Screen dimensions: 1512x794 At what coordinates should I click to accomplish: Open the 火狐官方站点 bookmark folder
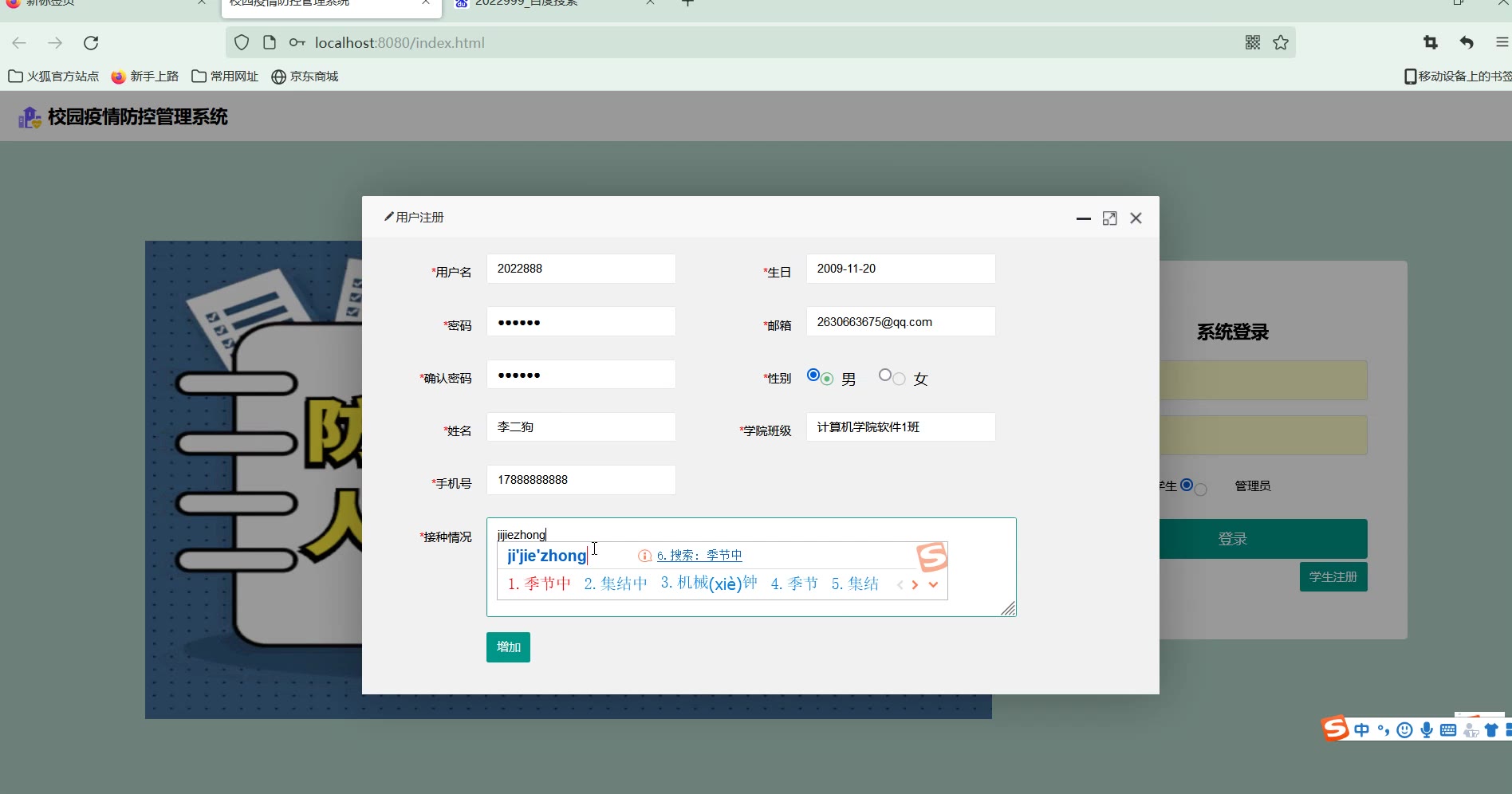click(x=53, y=77)
